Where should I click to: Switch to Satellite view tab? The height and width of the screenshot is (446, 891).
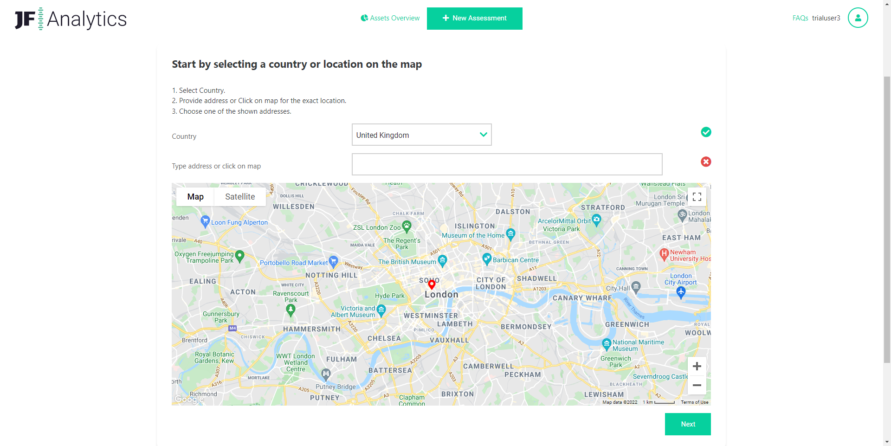pos(240,197)
